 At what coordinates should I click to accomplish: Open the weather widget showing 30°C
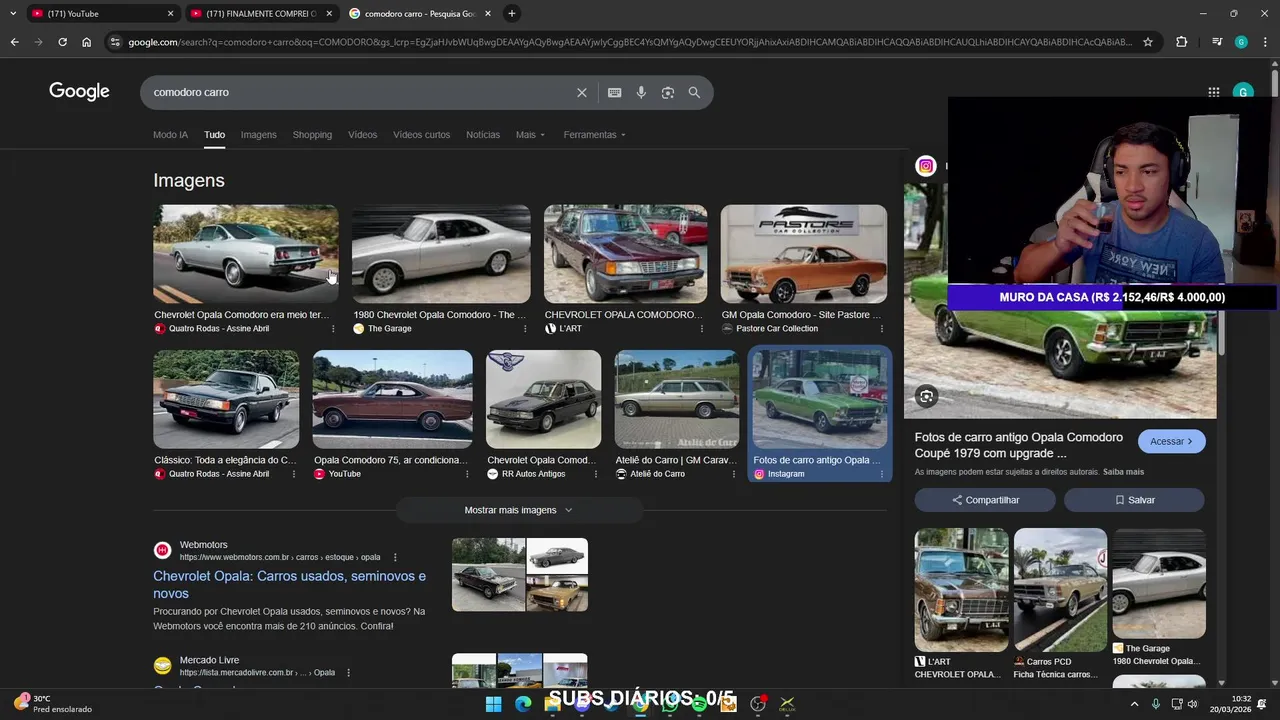point(55,704)
